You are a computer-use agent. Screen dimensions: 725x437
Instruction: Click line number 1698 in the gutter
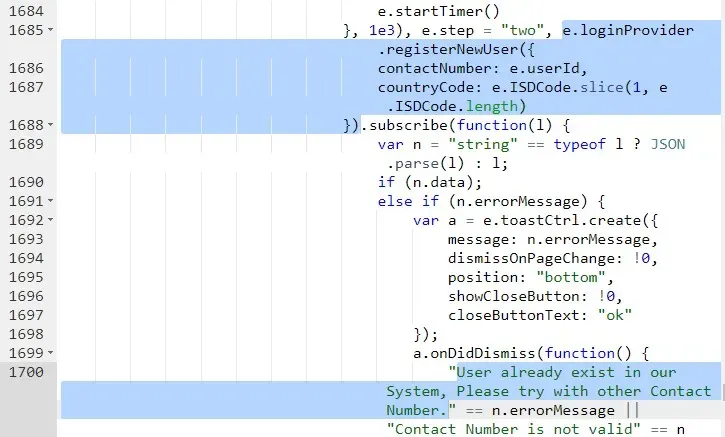tap(26, 333)
